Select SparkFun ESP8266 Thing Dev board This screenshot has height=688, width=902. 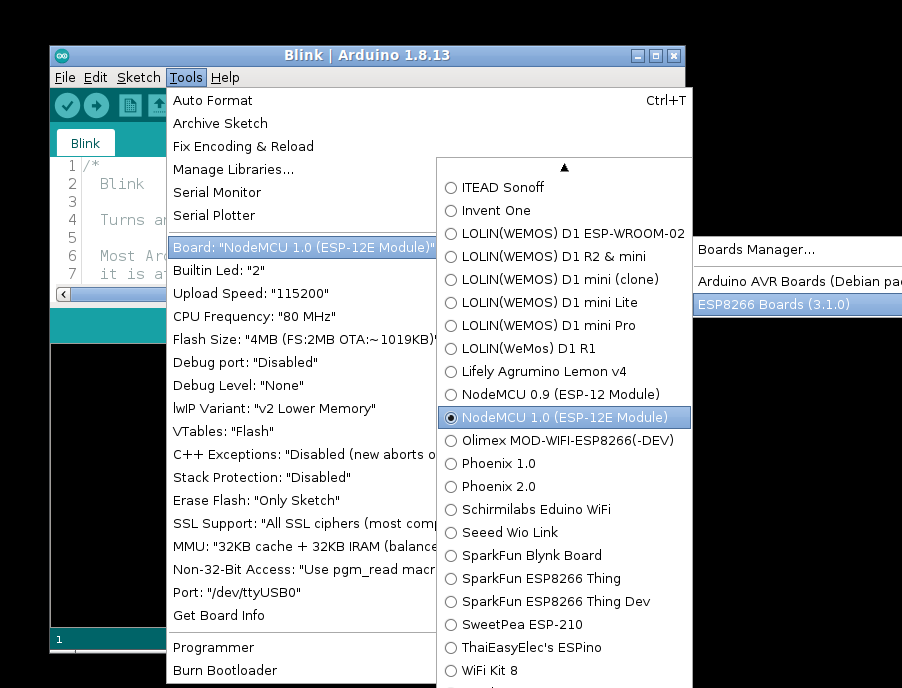tap(564, 602)
